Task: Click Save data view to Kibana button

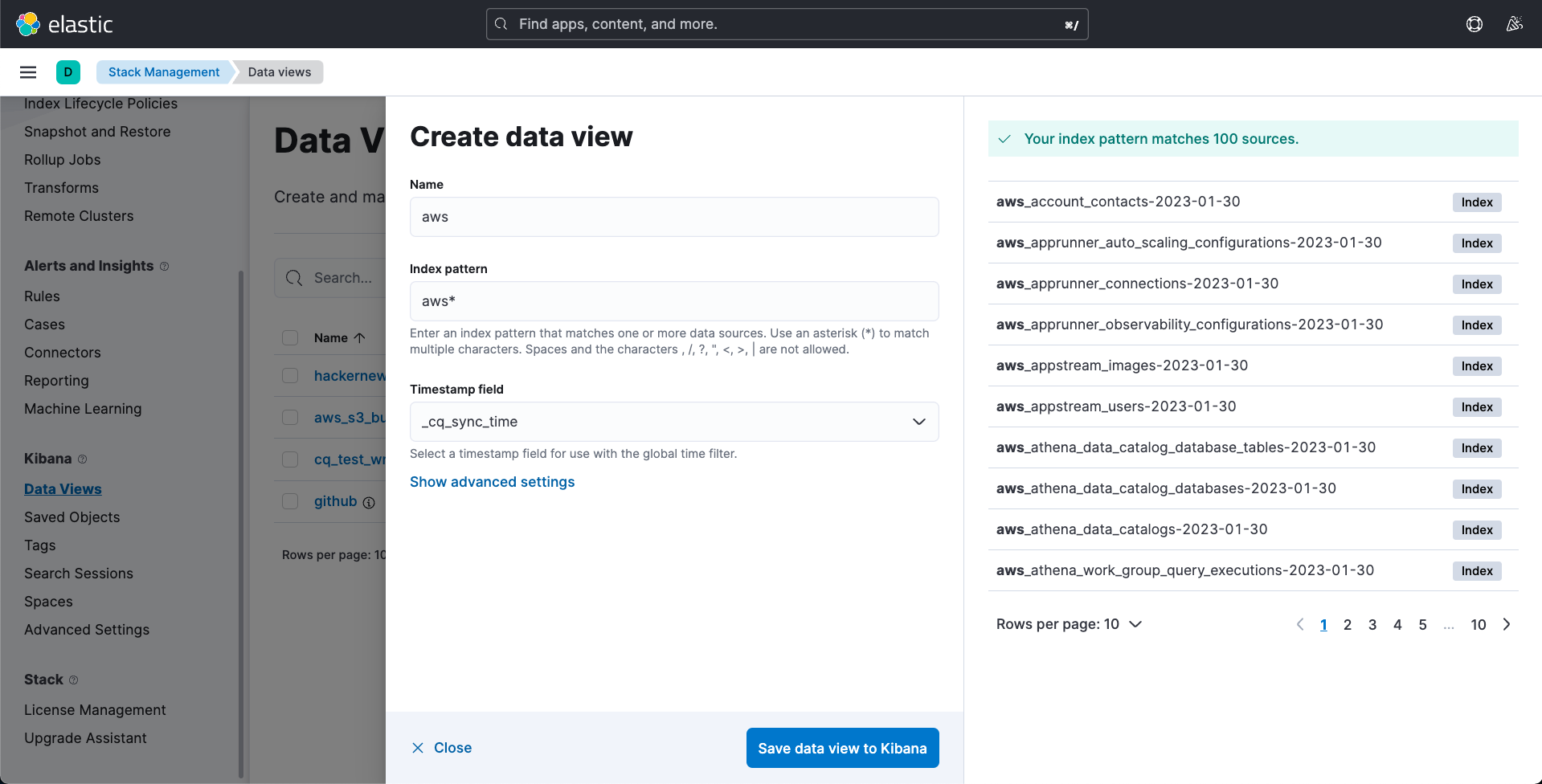Action: (x=843, y=748)
